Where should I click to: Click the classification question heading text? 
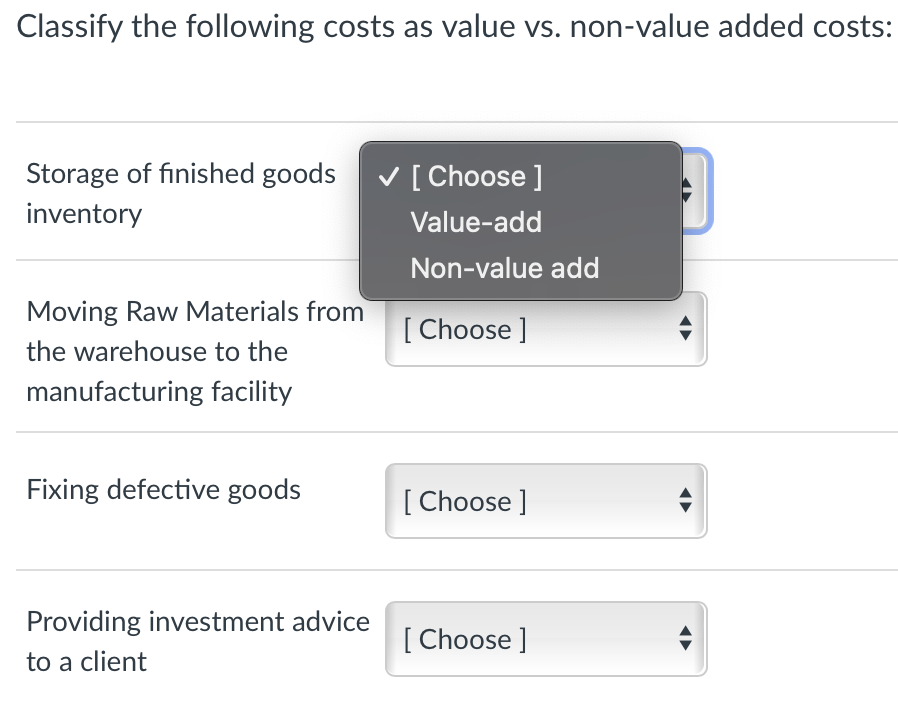pos(449,26)
